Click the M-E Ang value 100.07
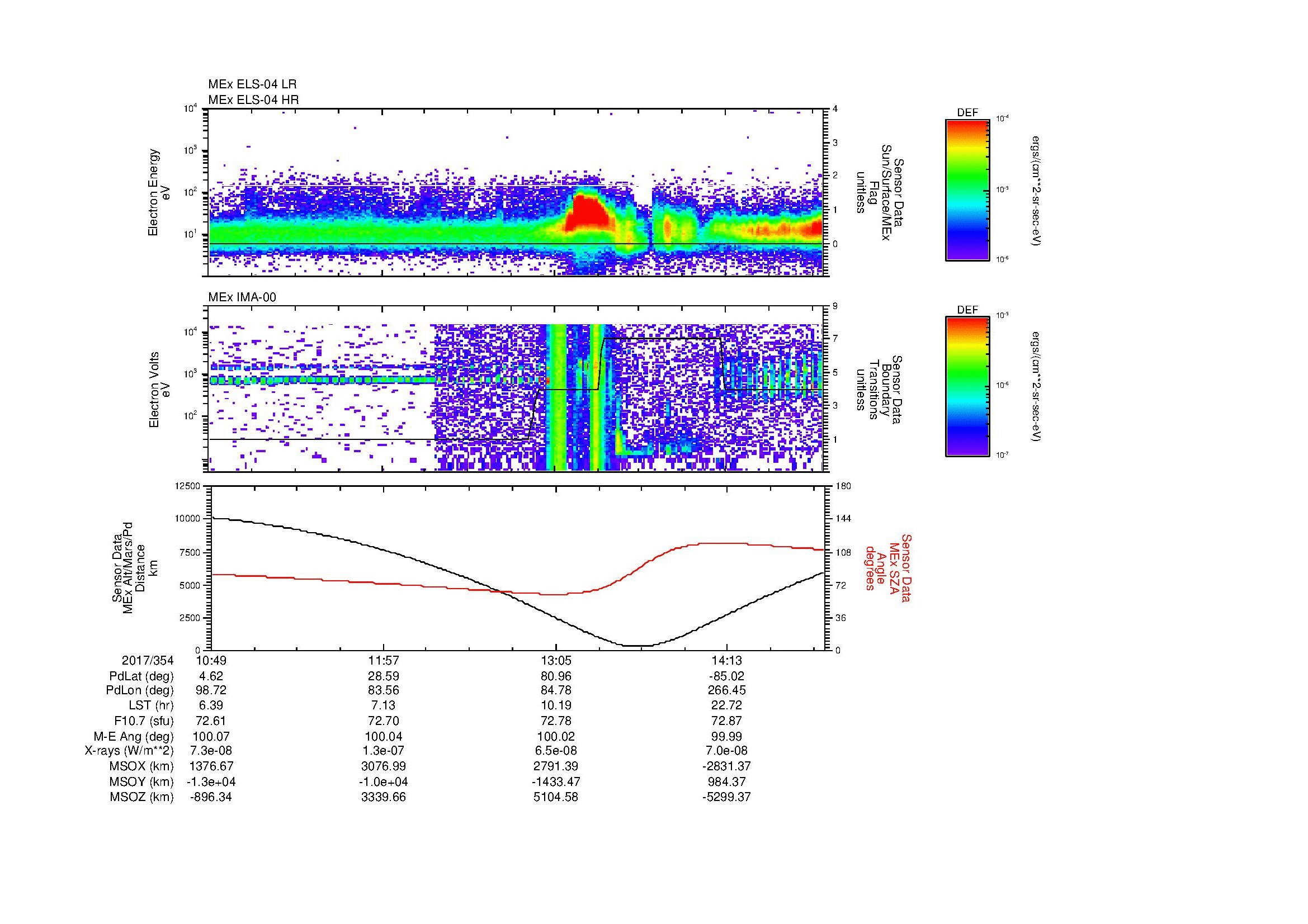1308x924 pixels. 211,737
